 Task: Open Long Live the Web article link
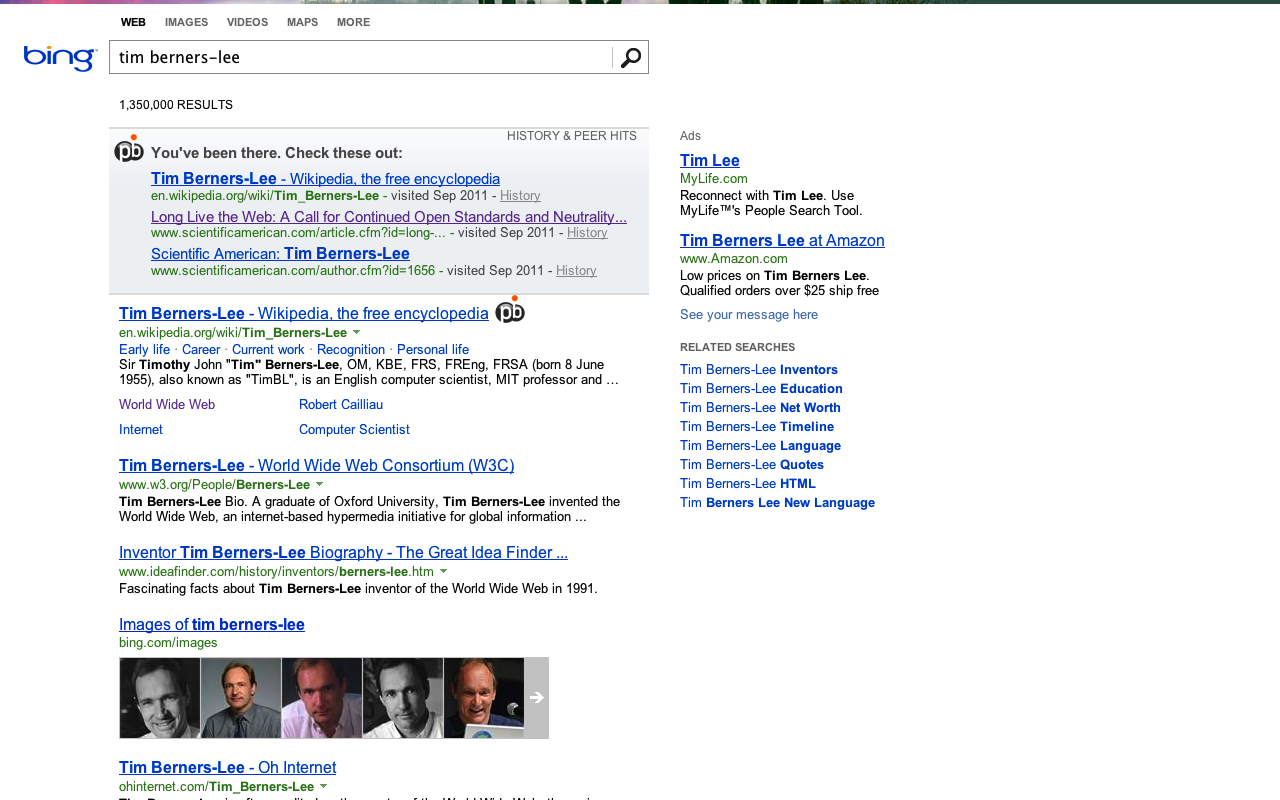tap(389, 217)
